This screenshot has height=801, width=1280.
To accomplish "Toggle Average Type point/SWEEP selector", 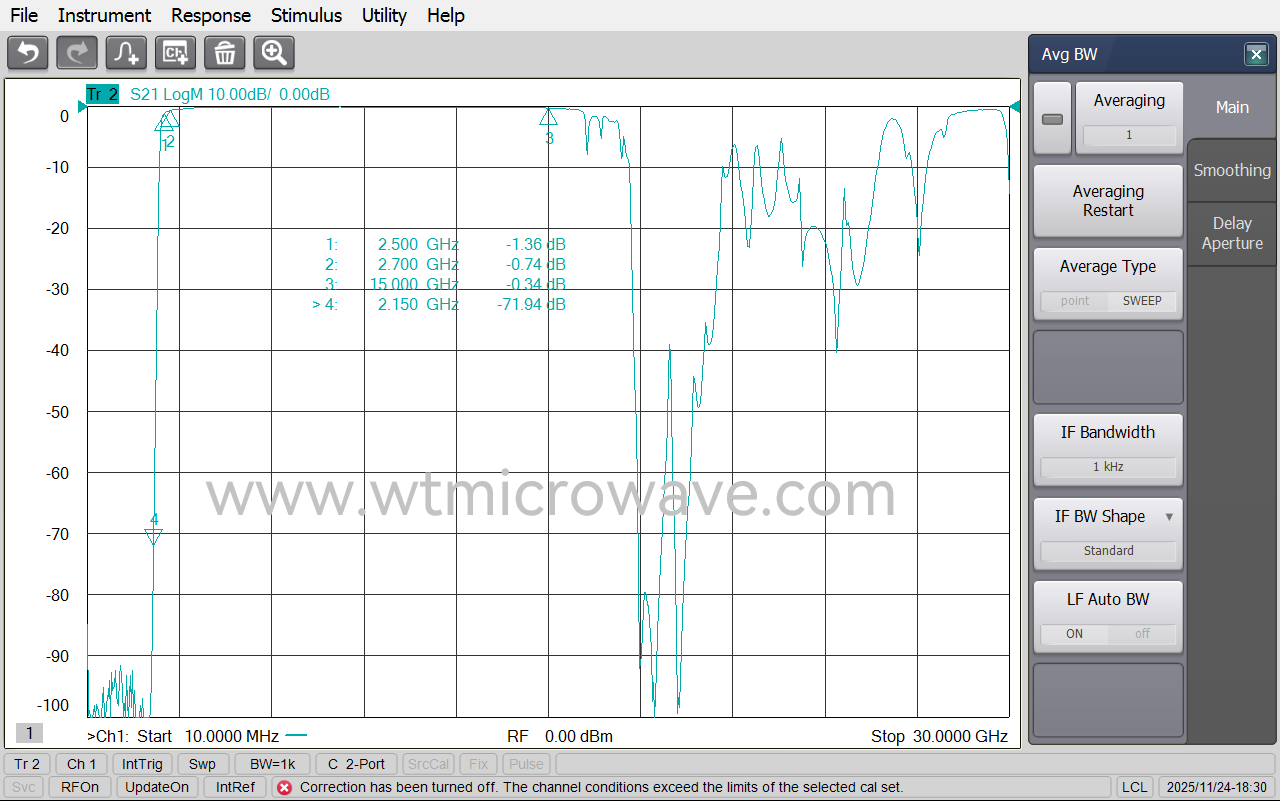I will (x=1108, y=301).
